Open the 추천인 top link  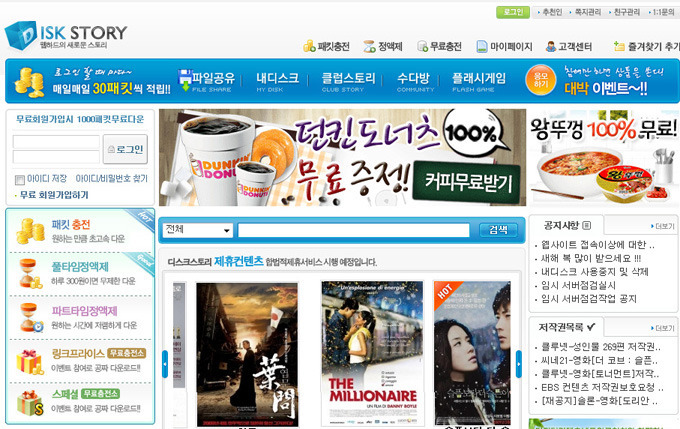click(552, 12)
